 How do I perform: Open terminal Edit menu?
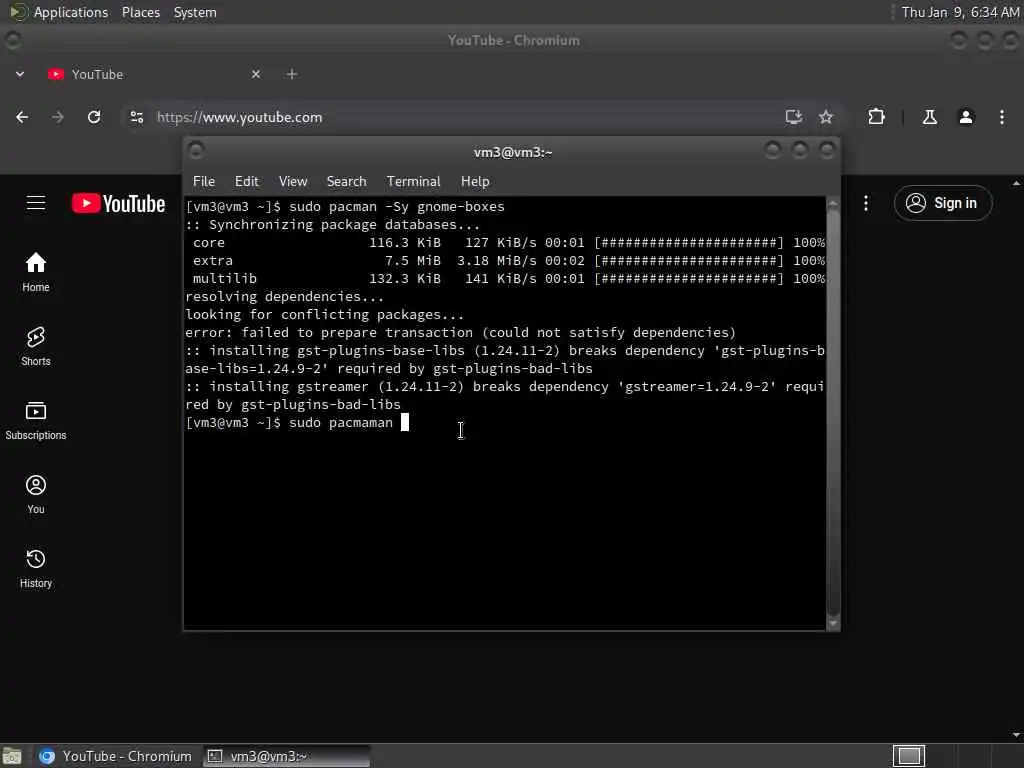pos(247,181)
